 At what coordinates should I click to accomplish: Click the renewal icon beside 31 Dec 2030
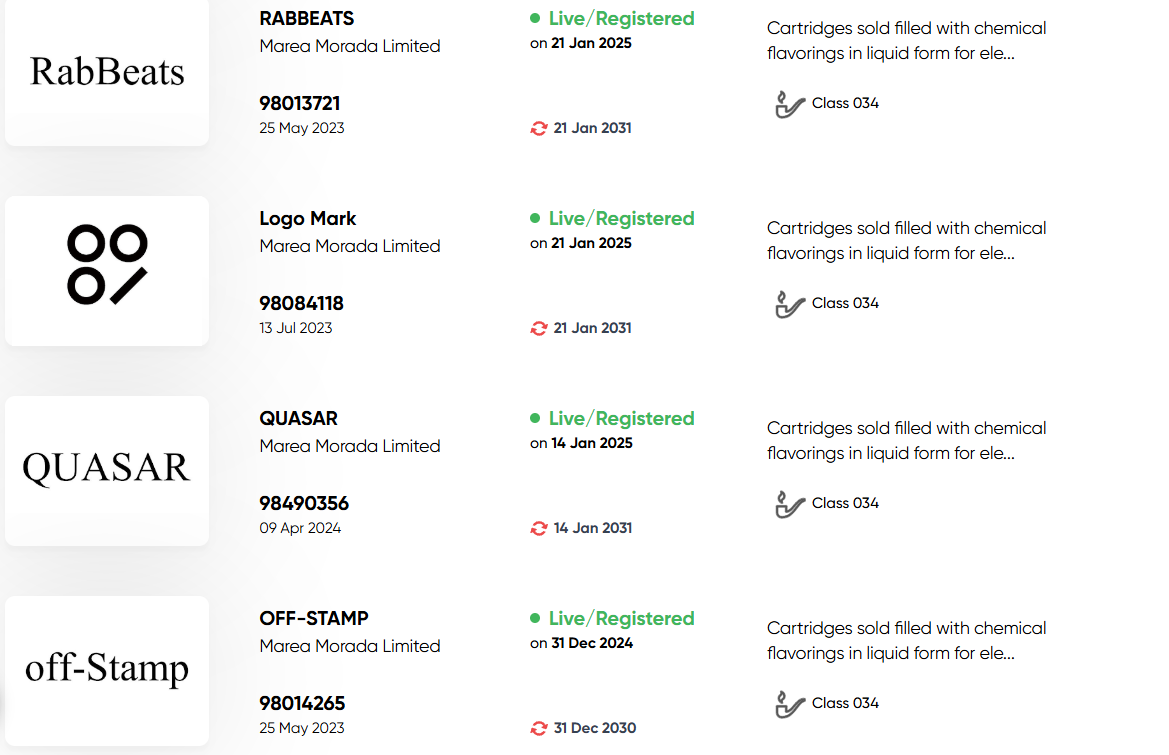tap(538, 728)
